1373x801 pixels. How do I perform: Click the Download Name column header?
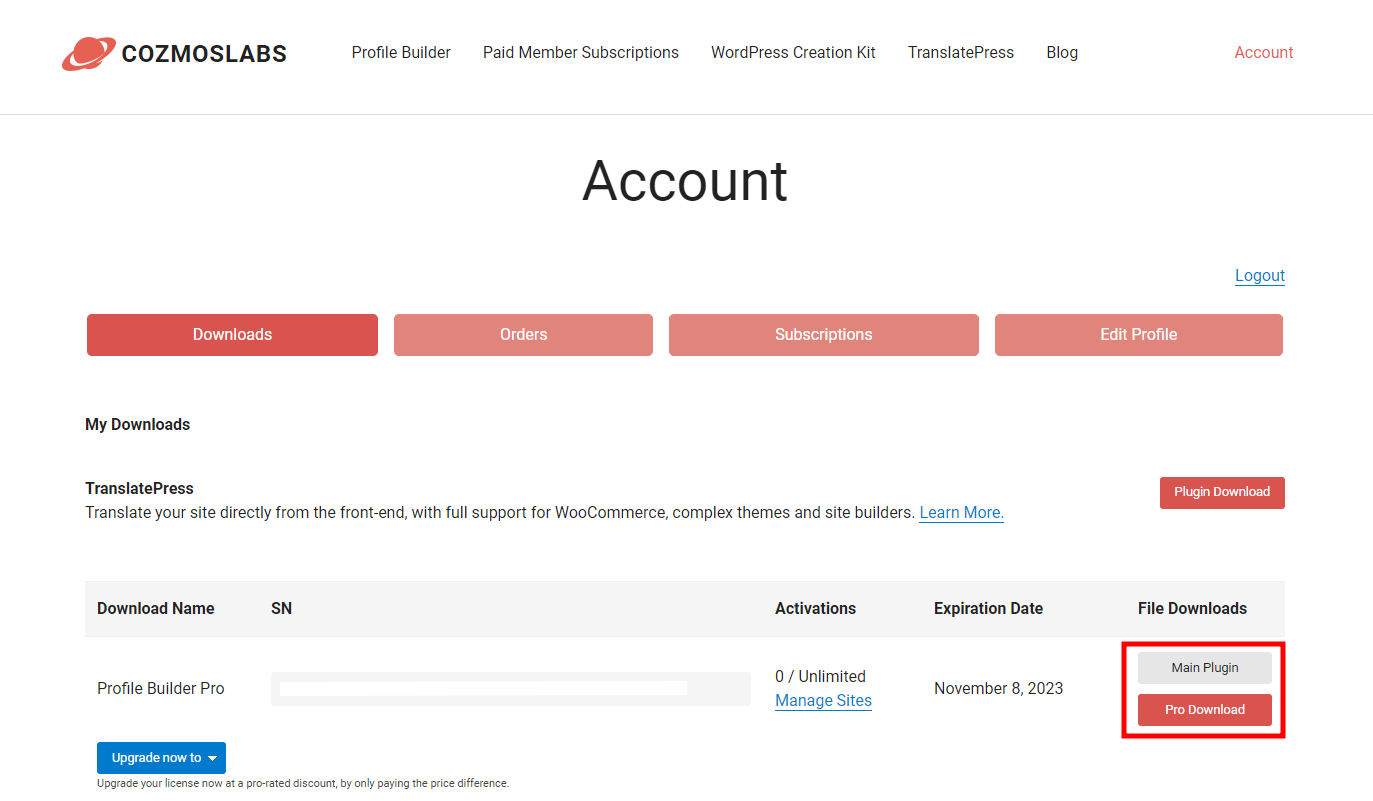click(156, 608)
